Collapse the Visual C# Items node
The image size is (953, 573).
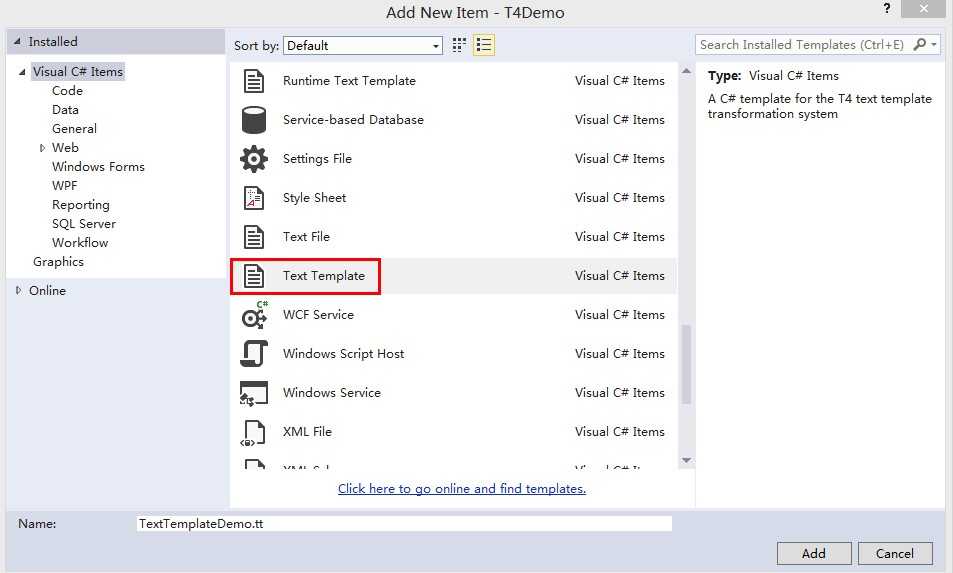[22, 72]
